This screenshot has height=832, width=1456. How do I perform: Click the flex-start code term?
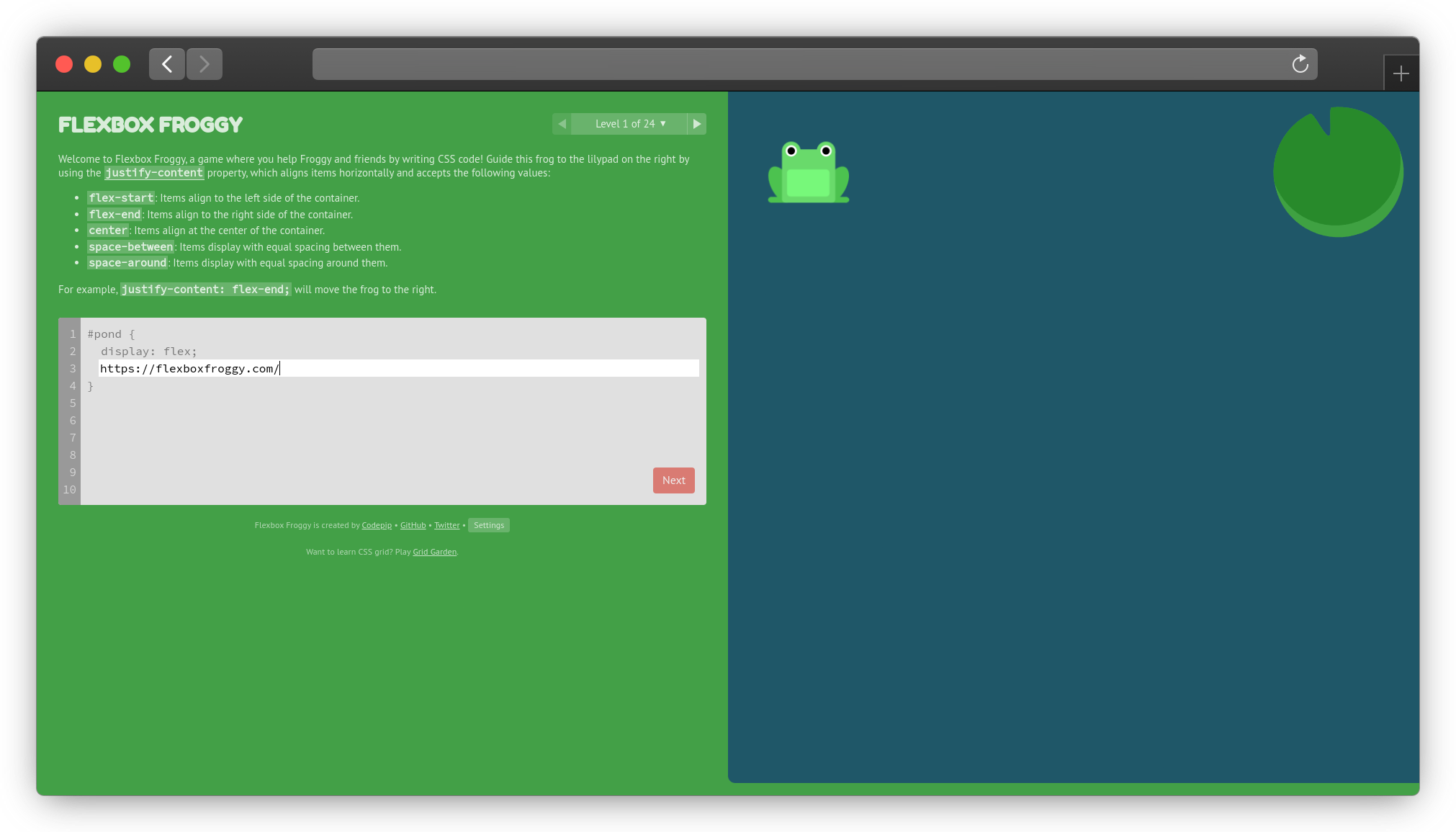coord(121,198)
